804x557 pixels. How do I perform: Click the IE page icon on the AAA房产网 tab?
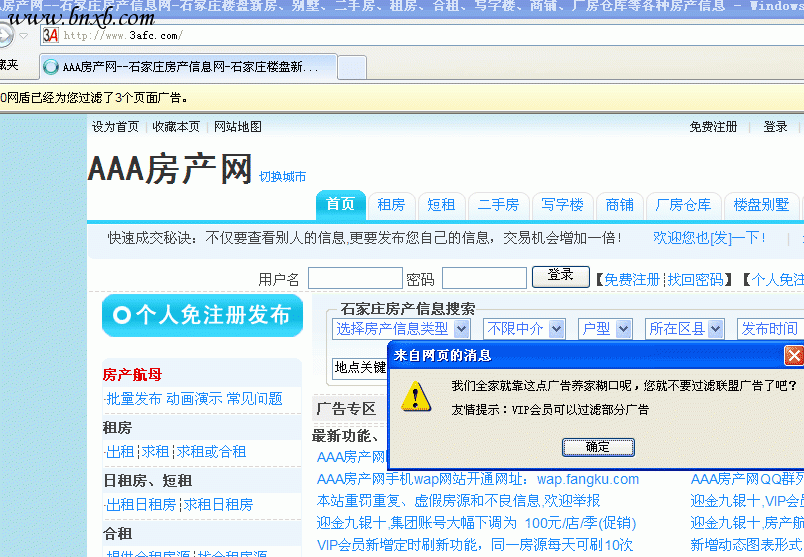[x=51, y=67]
